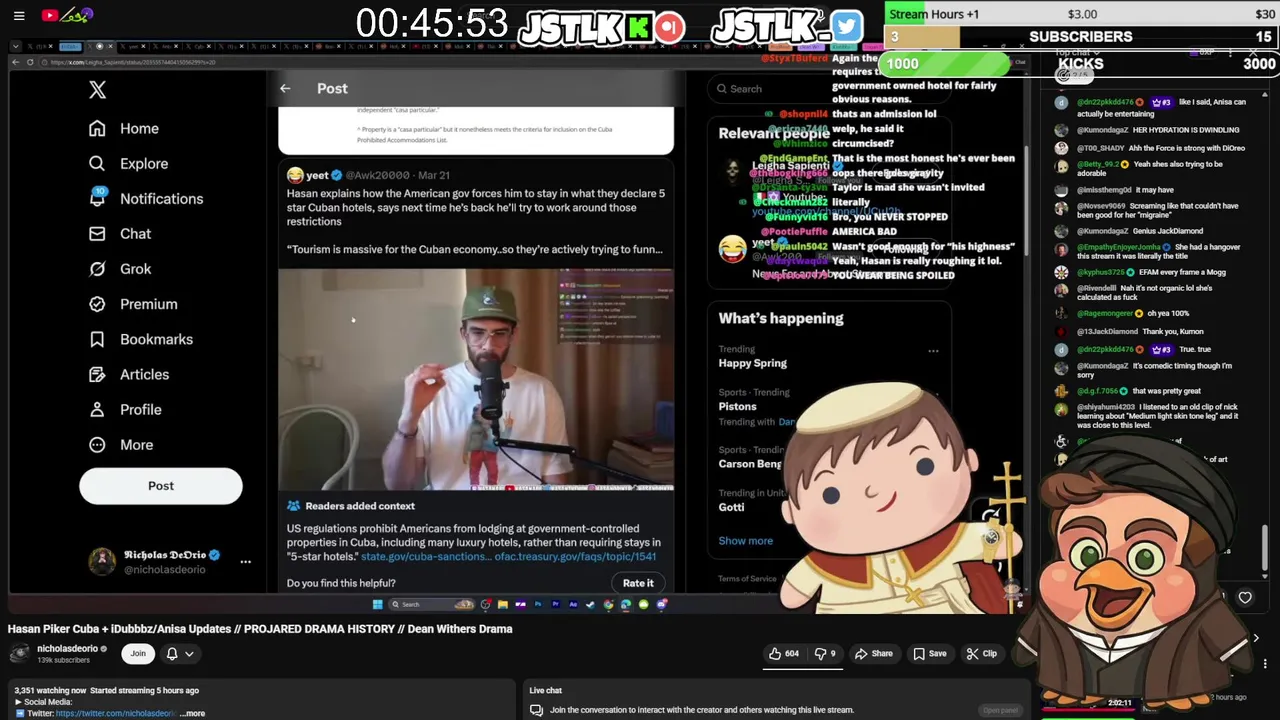Click Terms of Service footer link
Screen dimensions: 1280x720
(x=747, y=579)
